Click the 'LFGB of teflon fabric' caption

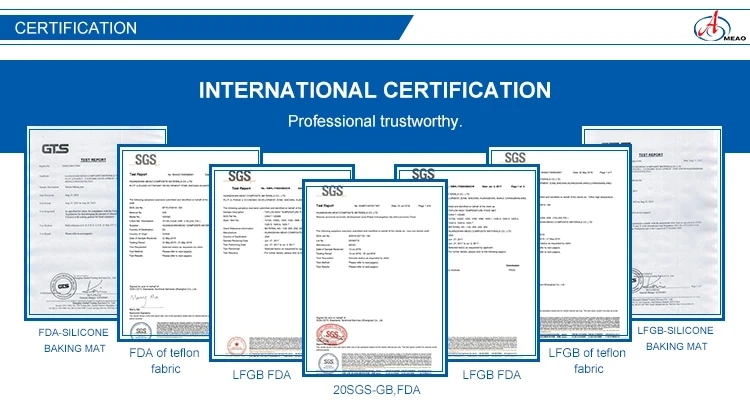point(587,361)
